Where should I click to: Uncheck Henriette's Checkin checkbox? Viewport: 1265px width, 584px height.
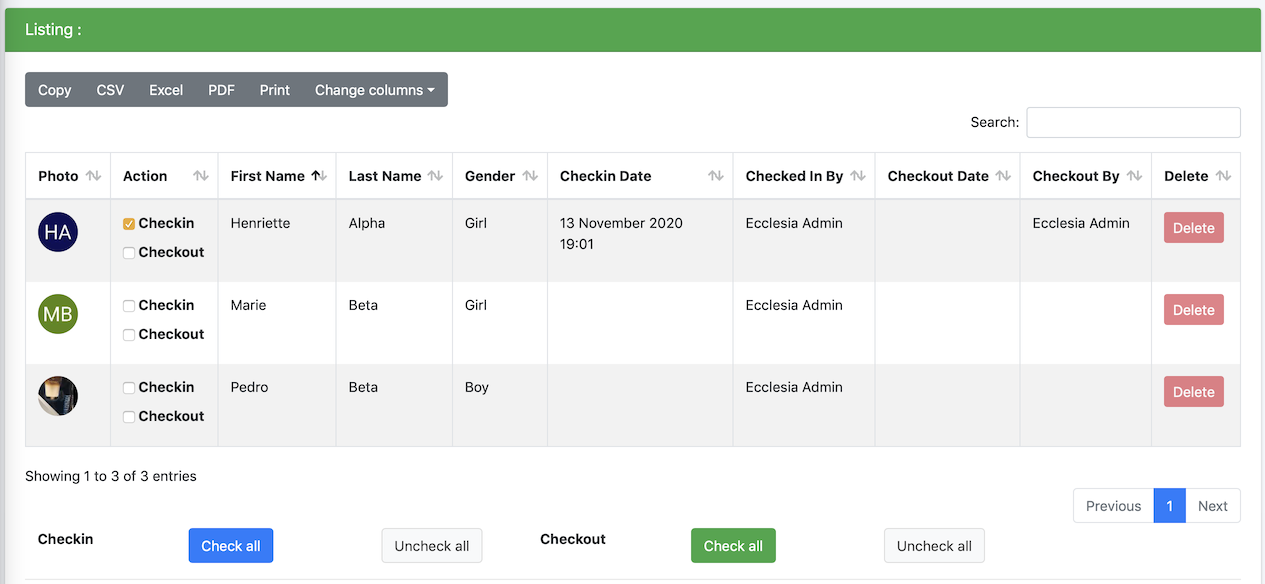point(129,224)
